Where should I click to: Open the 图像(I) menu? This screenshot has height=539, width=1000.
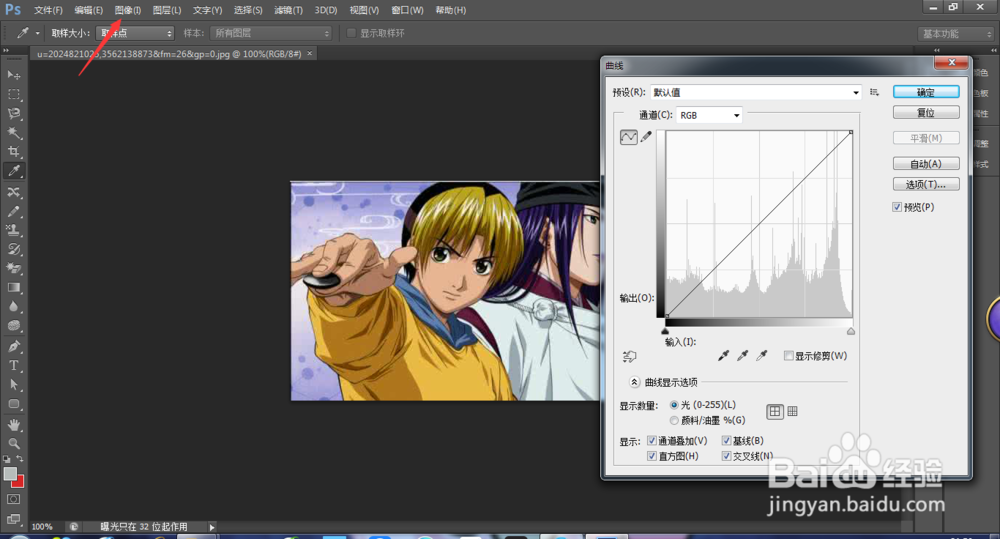pos(128,10)
